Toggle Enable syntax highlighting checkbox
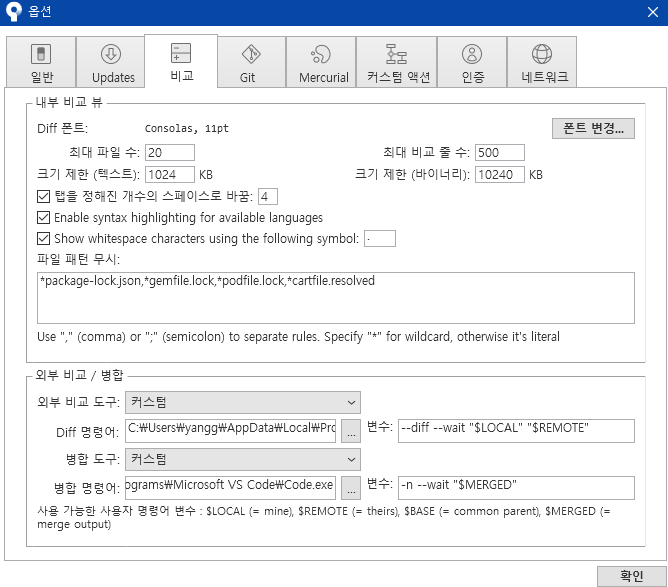The image size is (668, 587). 43,218
